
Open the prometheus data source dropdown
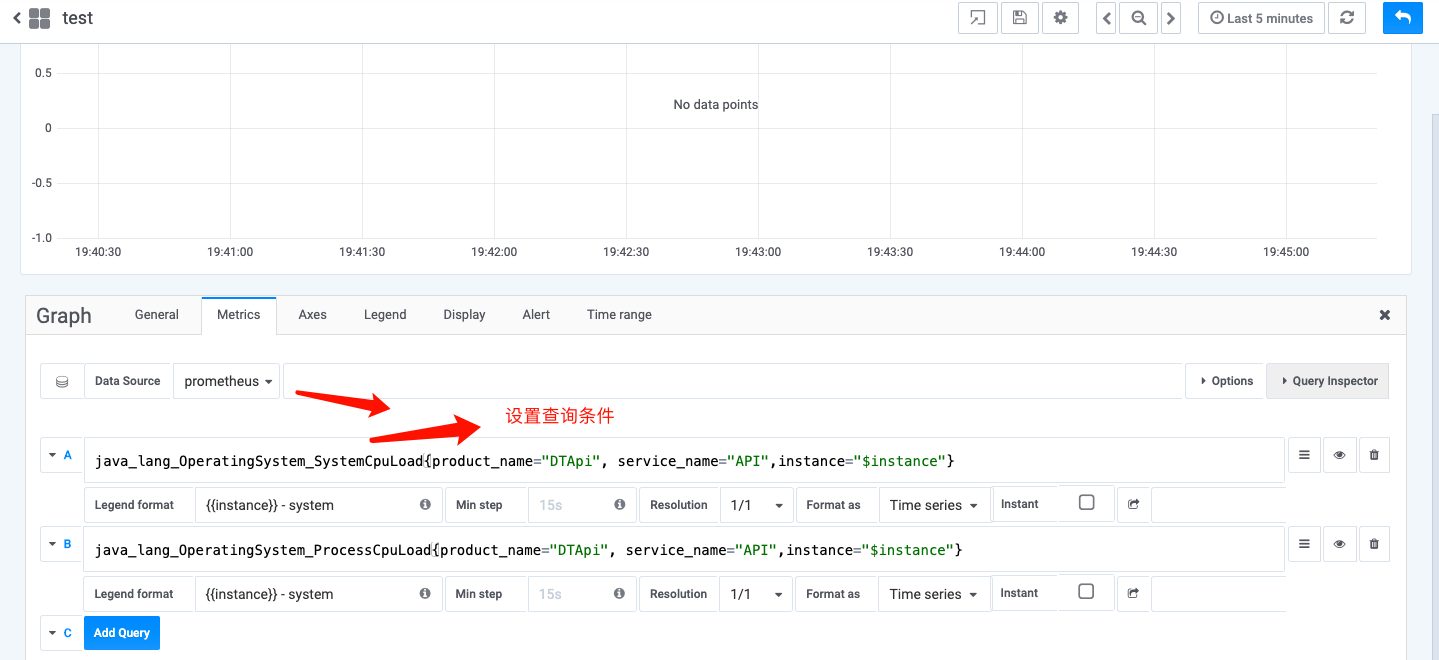click(228, 381)
